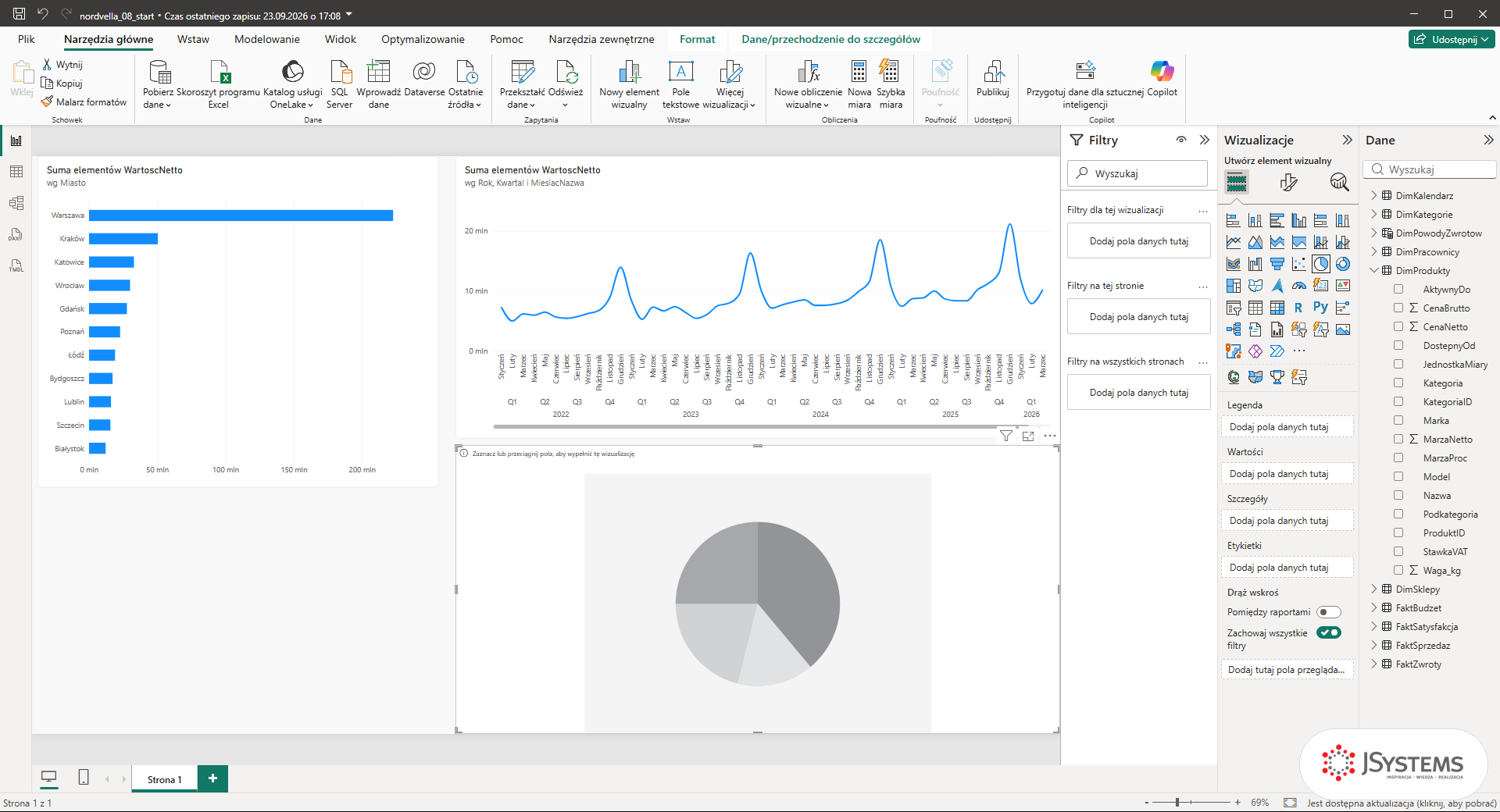
Task: Expand the DimSklepy table
Action: coord(1374,589)
